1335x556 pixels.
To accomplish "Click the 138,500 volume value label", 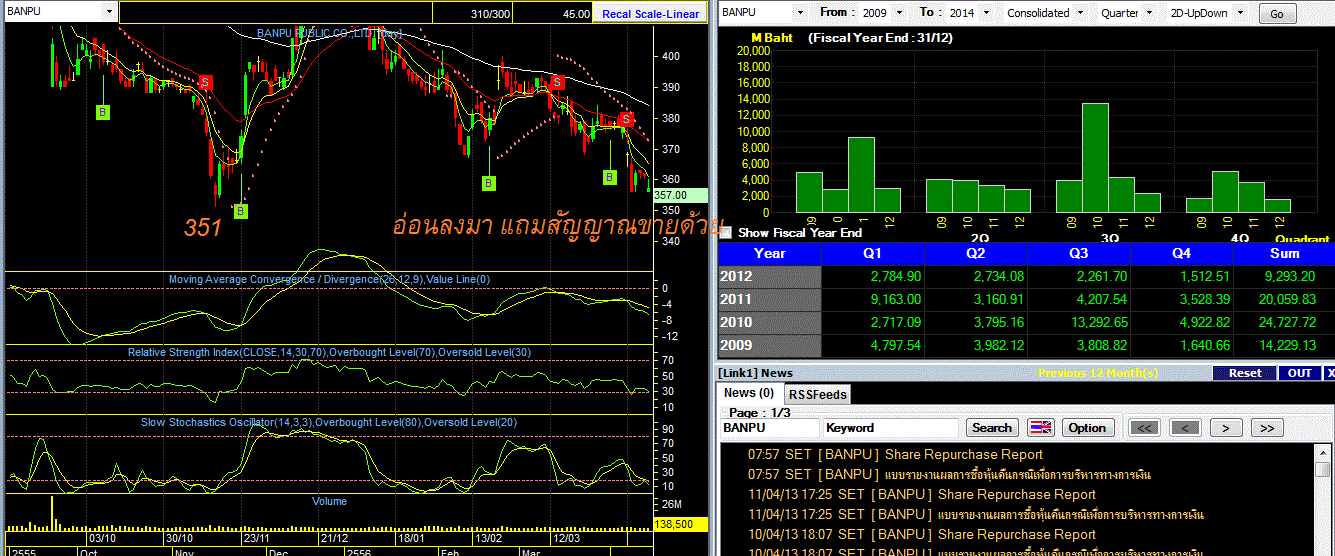I will [681, 523].
